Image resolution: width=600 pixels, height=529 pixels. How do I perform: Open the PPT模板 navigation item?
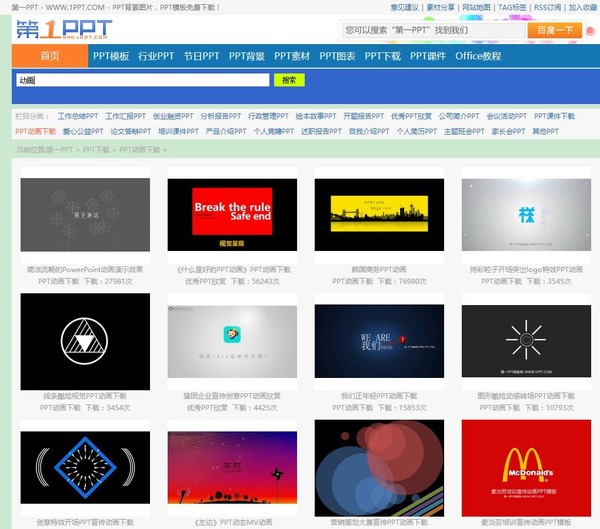tap(111, 56)
